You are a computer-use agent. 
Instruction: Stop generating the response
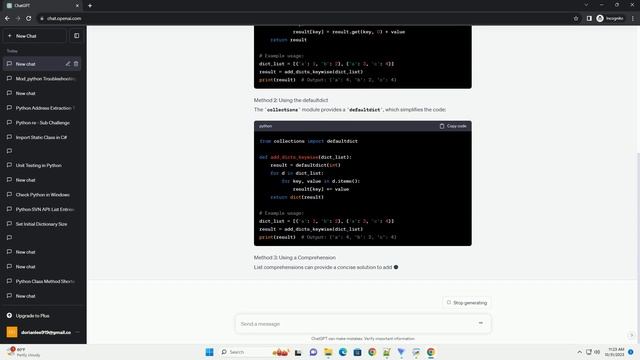pos(467,303)
